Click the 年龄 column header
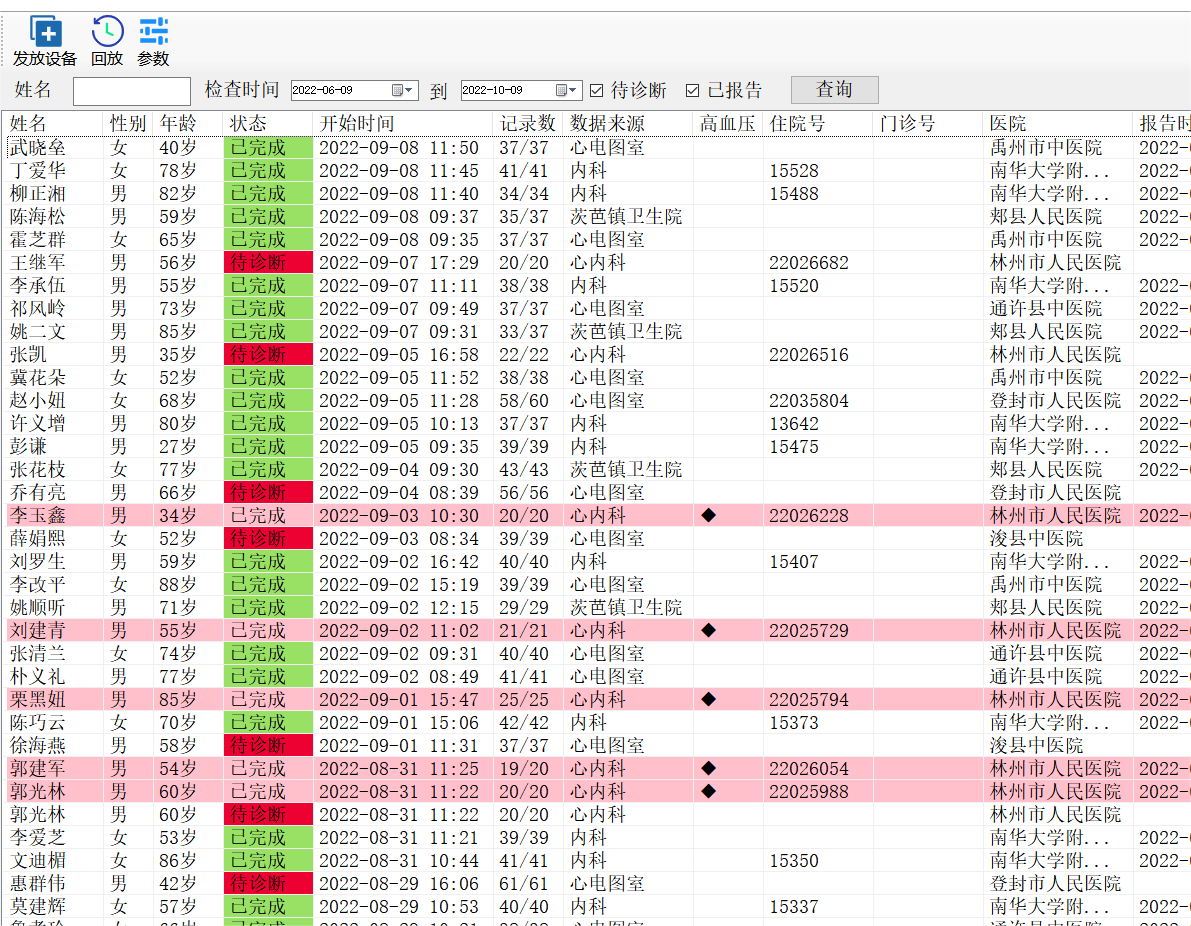The height and width of the screenshot is (926, 1191). (178, 124)
